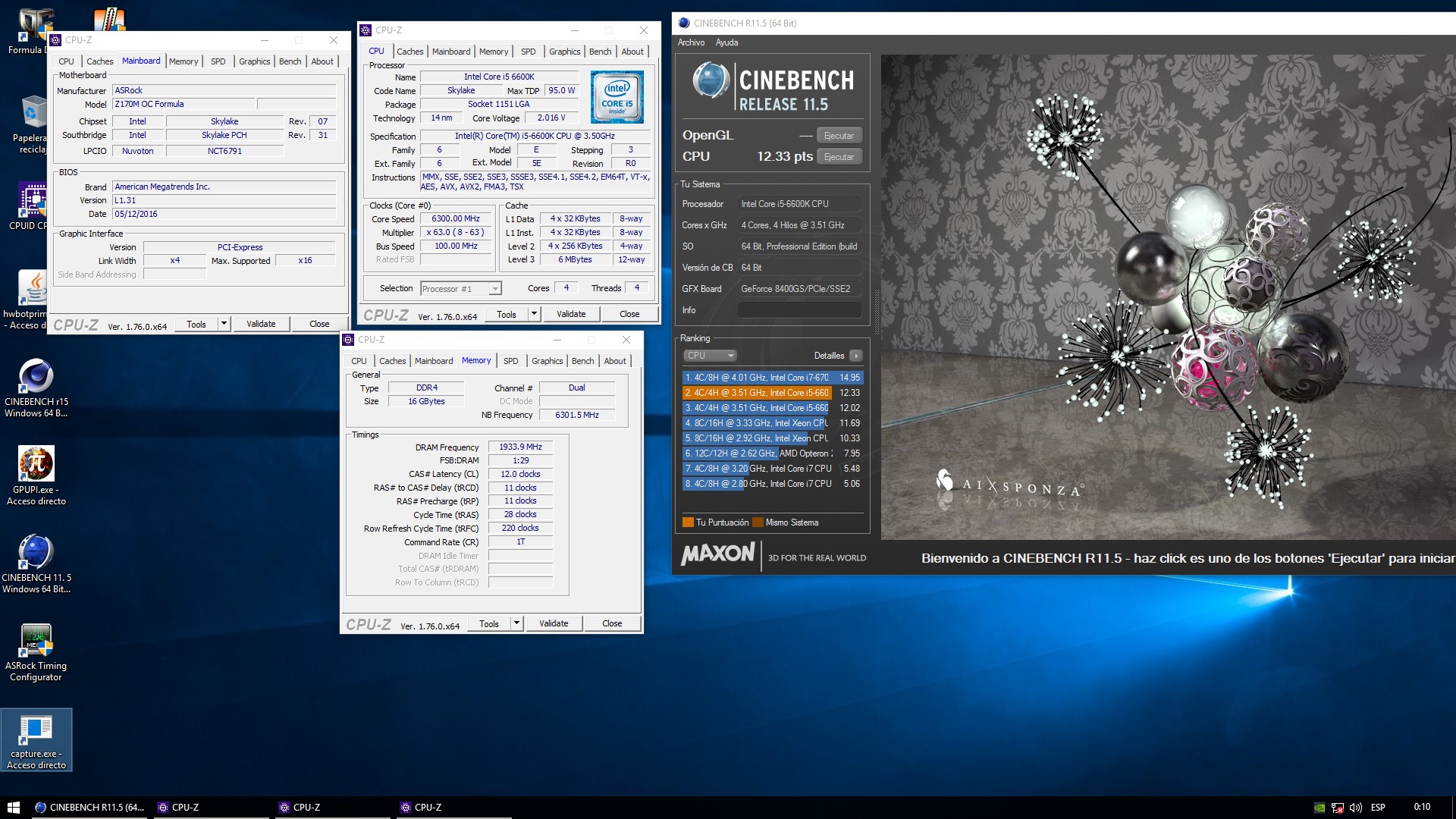Launch the CINEBENCH 11.5 desktop shortcut
This screenshot has height=819, width=1456.
(x=36, y=564)
